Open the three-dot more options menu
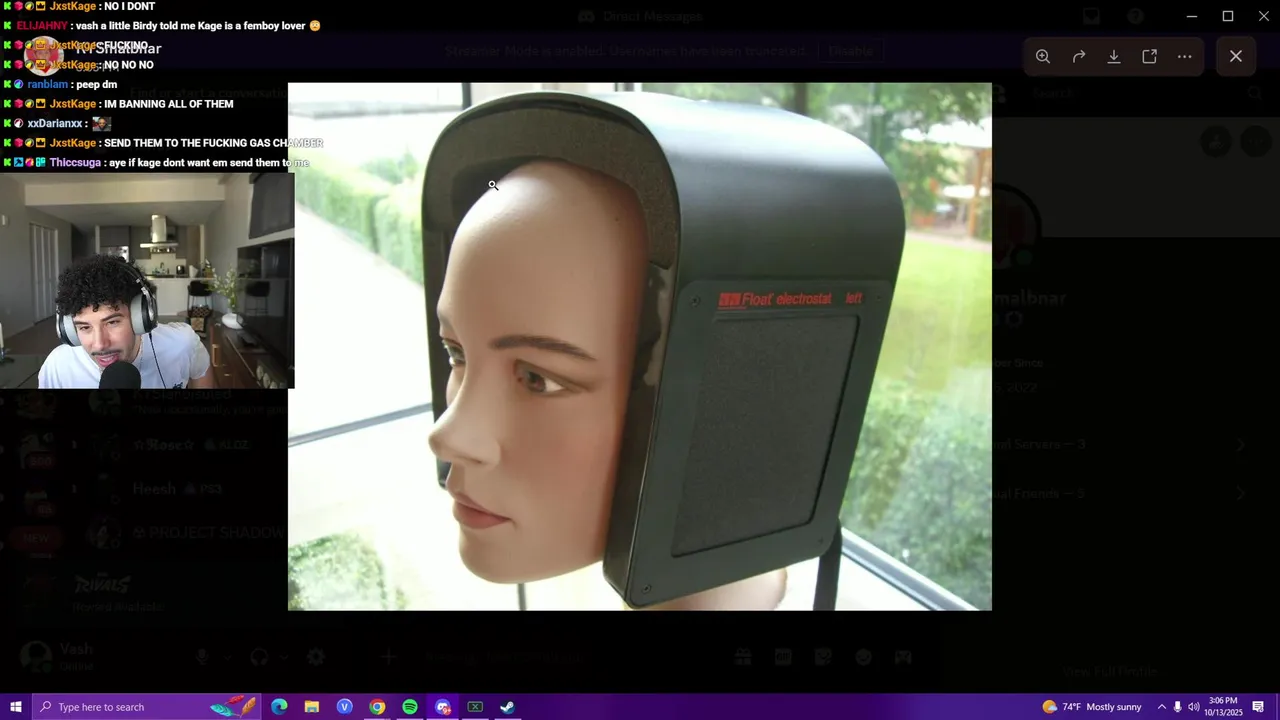 (x=1185, y=57)
